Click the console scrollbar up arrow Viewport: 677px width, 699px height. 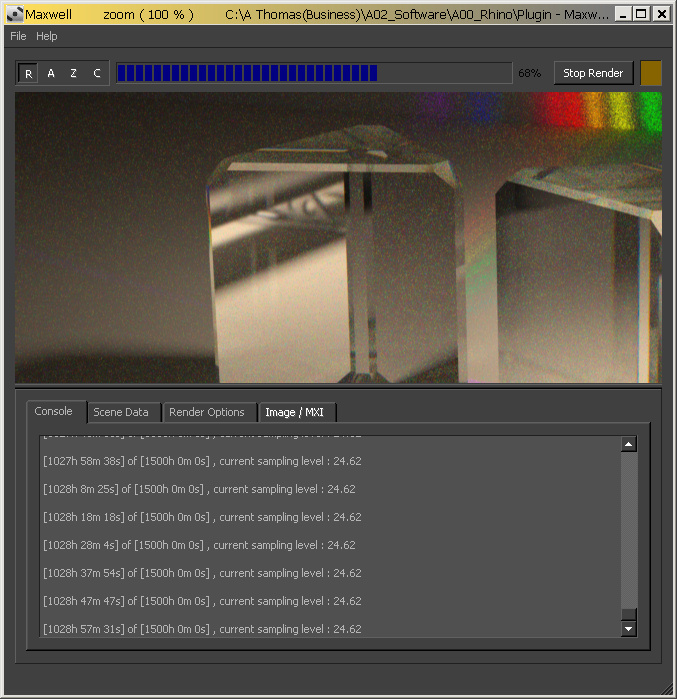[628, 444]
